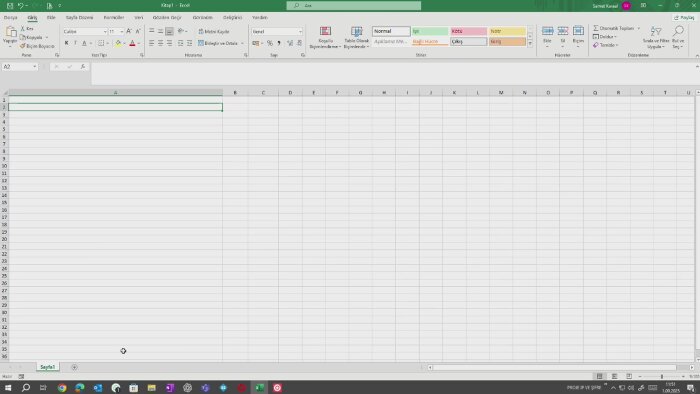Expand the cell styles gallery
The image size is (700, 394).
[530, 44]
